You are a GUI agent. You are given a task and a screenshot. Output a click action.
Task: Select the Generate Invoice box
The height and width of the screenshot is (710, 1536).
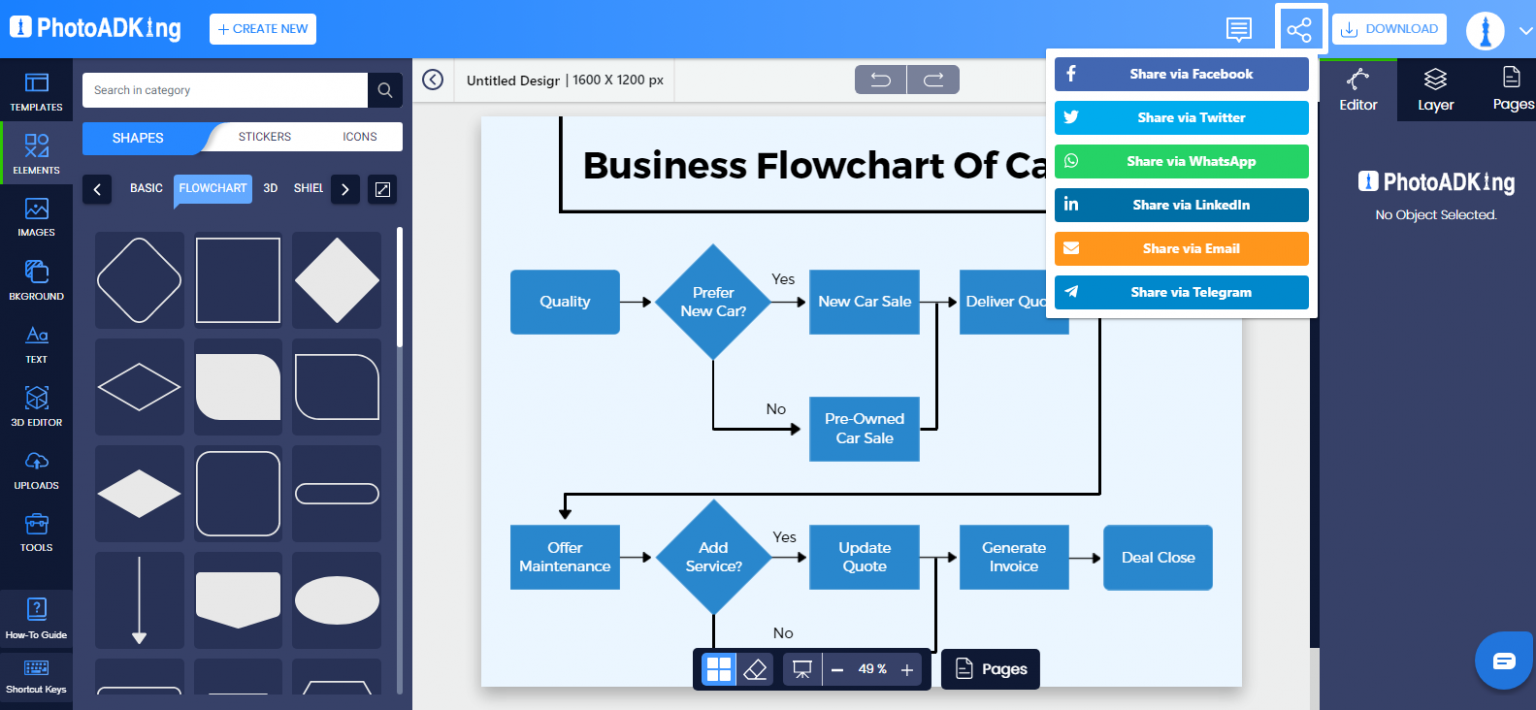[1014, 557]
